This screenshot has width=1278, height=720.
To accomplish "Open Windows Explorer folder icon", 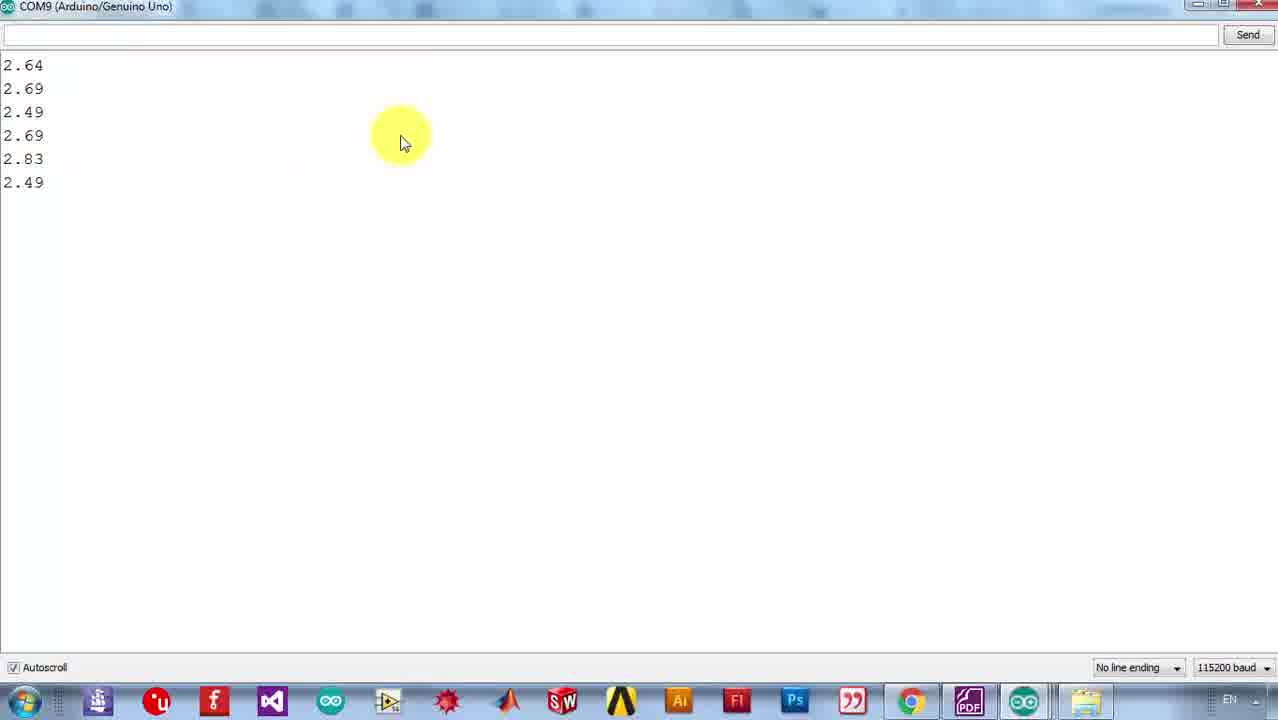I will point(1086,701).
